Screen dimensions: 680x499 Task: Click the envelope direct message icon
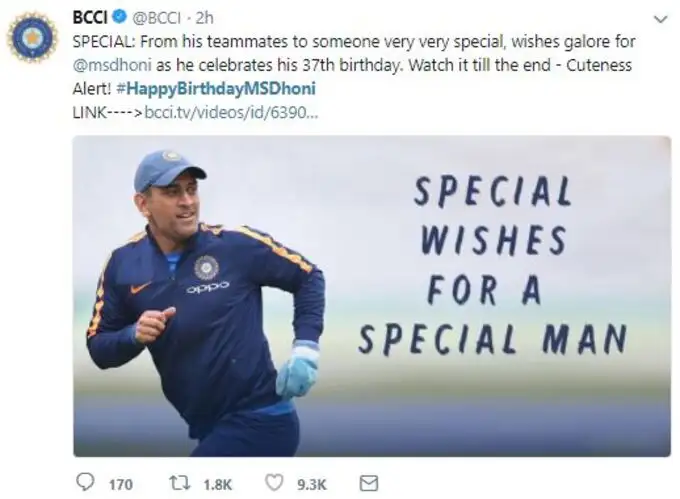[369, 483]
